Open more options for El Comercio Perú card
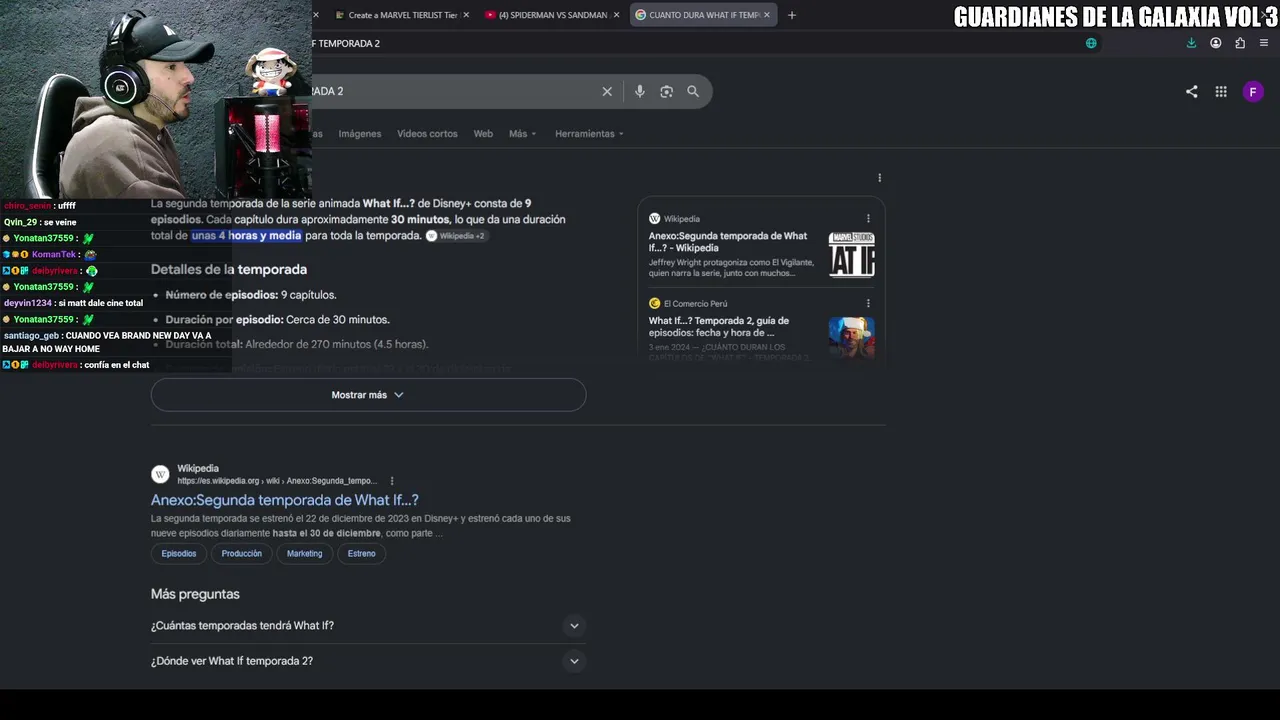1280x720 pixels. click(x=868, y=303)
